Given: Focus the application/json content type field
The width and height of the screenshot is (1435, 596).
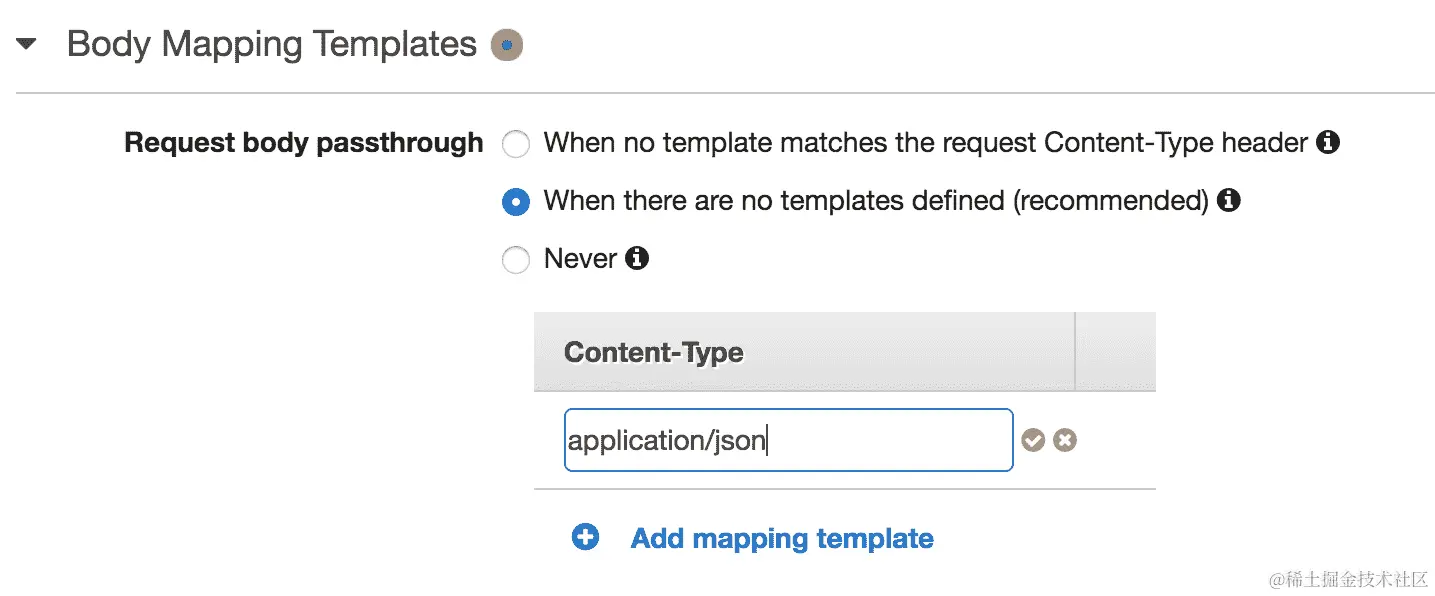Looking at the screenshot, I should [x=788, y=440].
